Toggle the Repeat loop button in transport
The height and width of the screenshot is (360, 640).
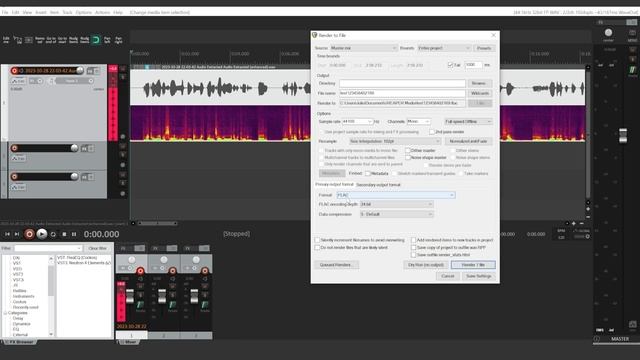53,234
